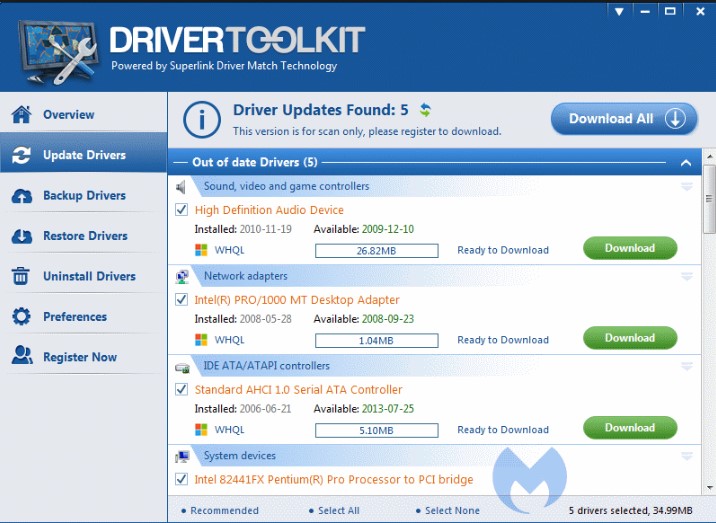716x523 pixels.
Task: Click the available date 2009-12-10
Action: (388, 229)
